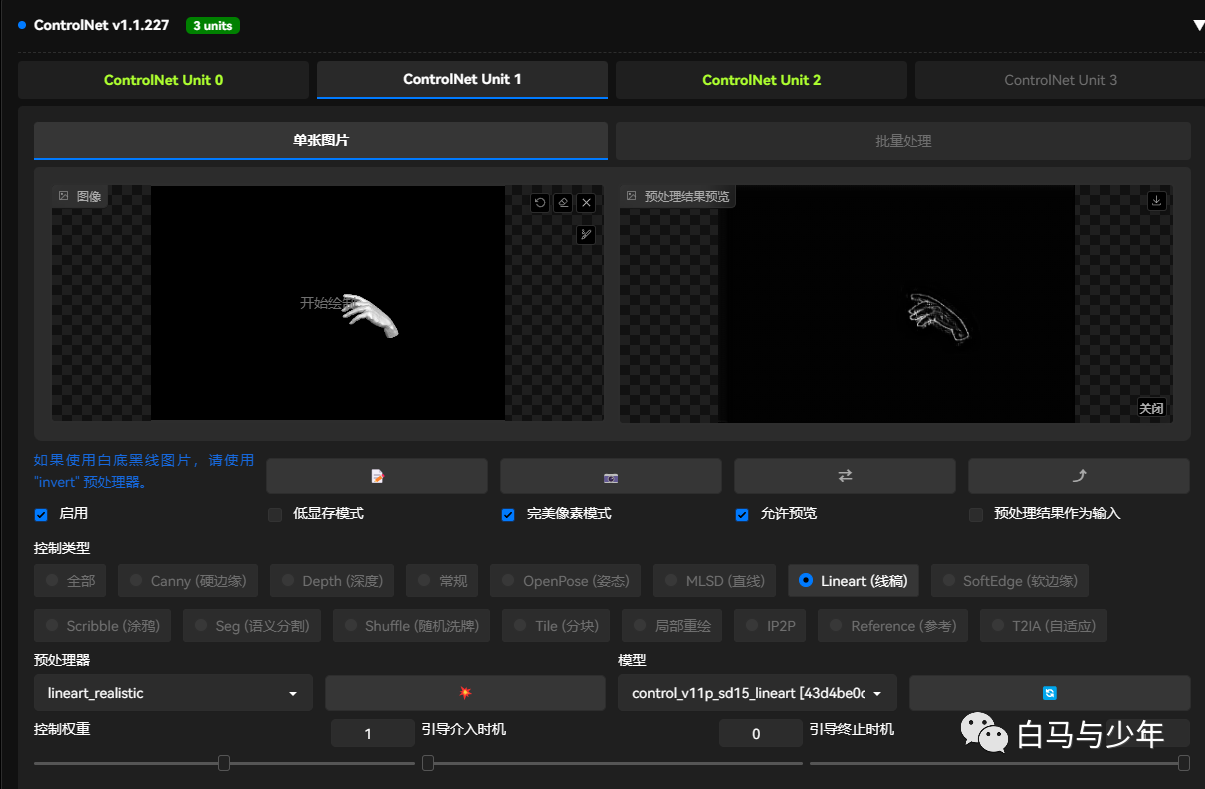
Task: Click the eraser icon on the image canvas
Action: pos(563,203)
